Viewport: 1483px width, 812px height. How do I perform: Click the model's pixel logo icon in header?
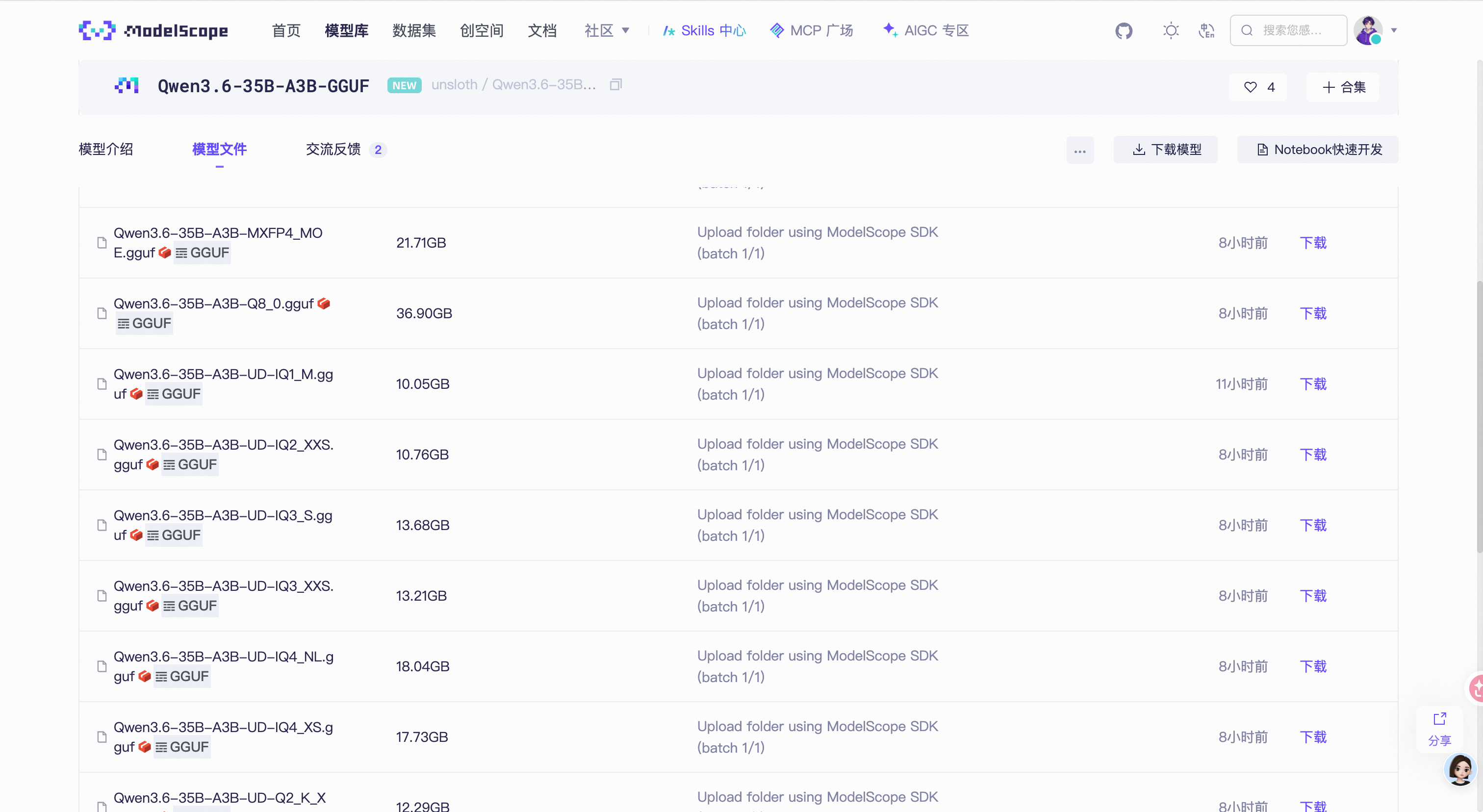coord(127,86)
